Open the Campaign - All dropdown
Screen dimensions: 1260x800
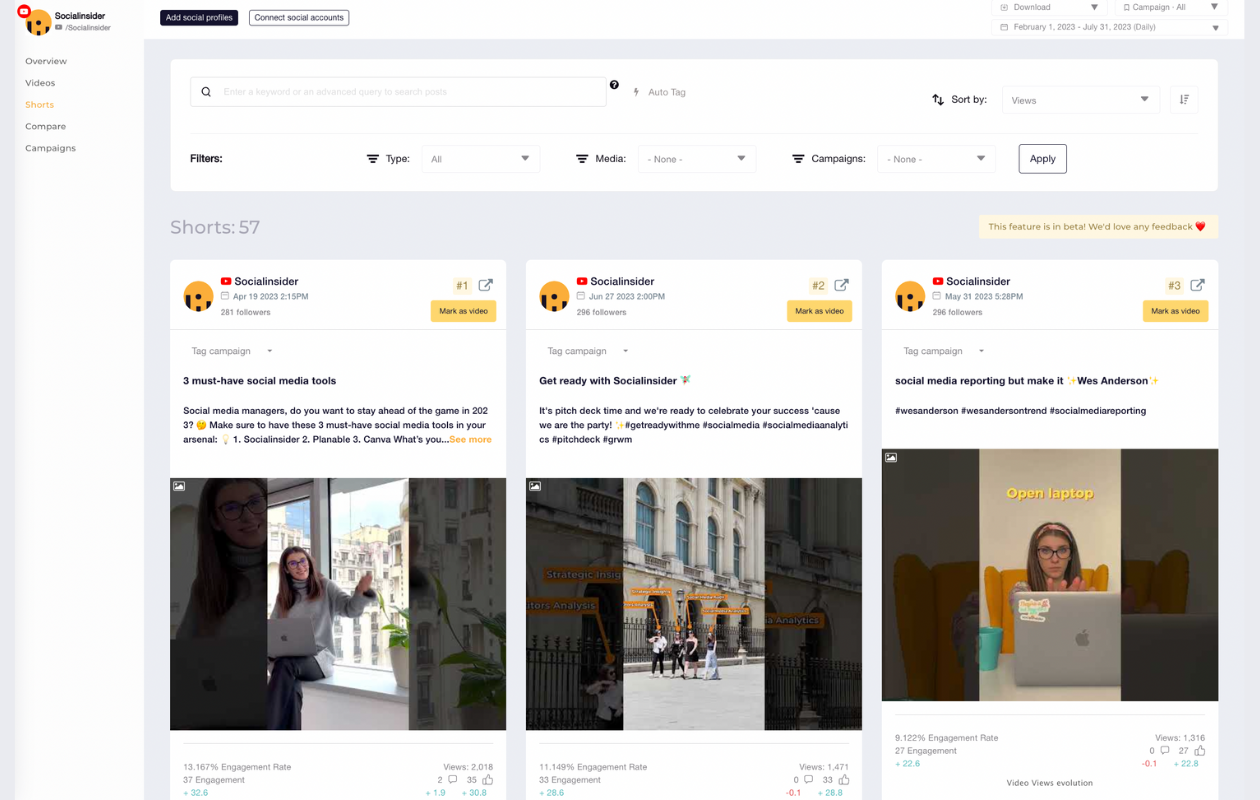tap(1171, 7)
